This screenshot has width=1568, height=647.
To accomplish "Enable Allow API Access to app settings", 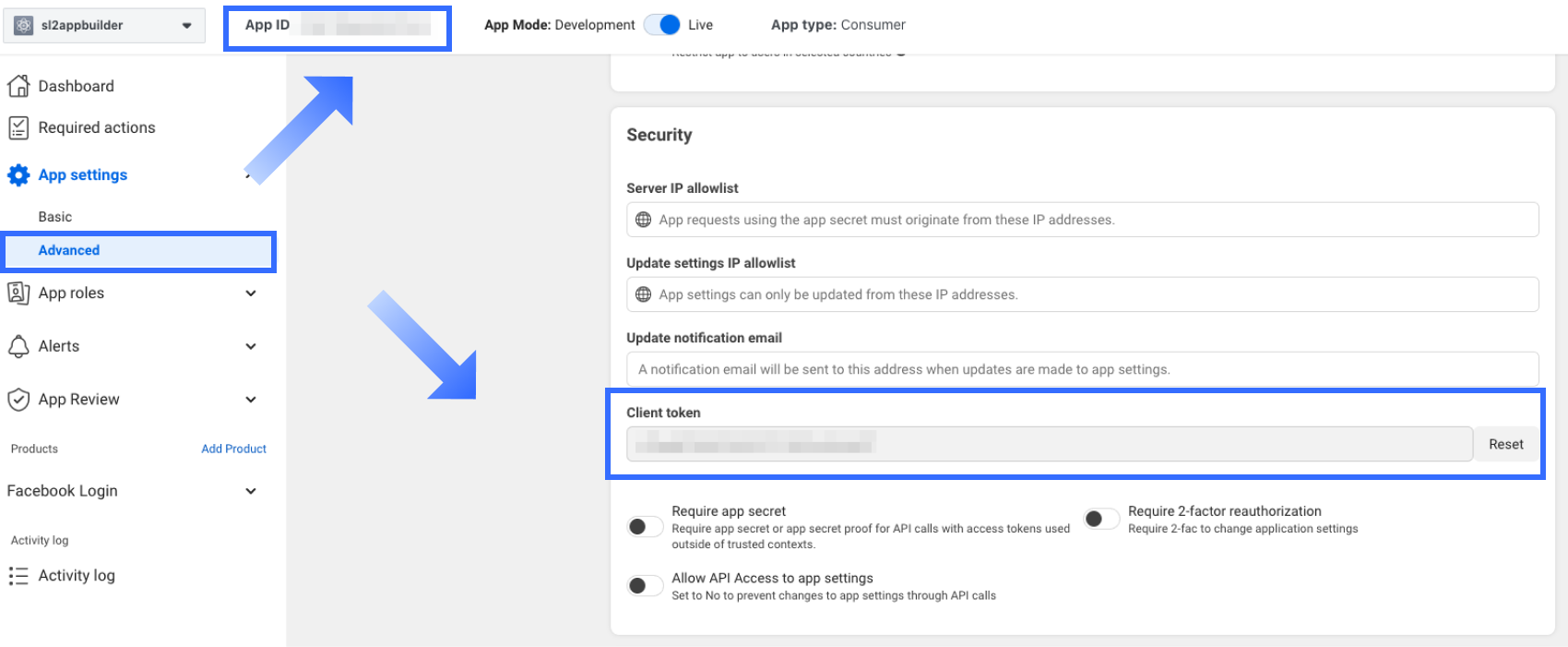I will [645, 585].
